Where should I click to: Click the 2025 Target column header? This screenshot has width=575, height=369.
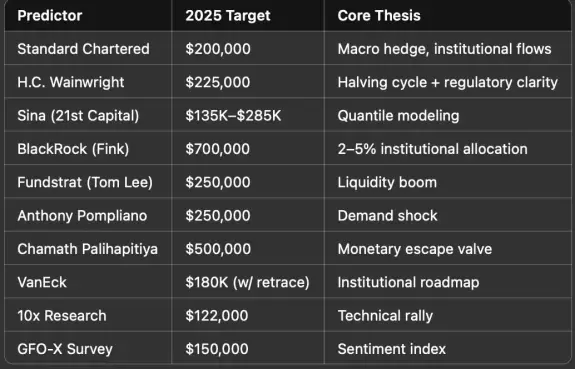228,16
